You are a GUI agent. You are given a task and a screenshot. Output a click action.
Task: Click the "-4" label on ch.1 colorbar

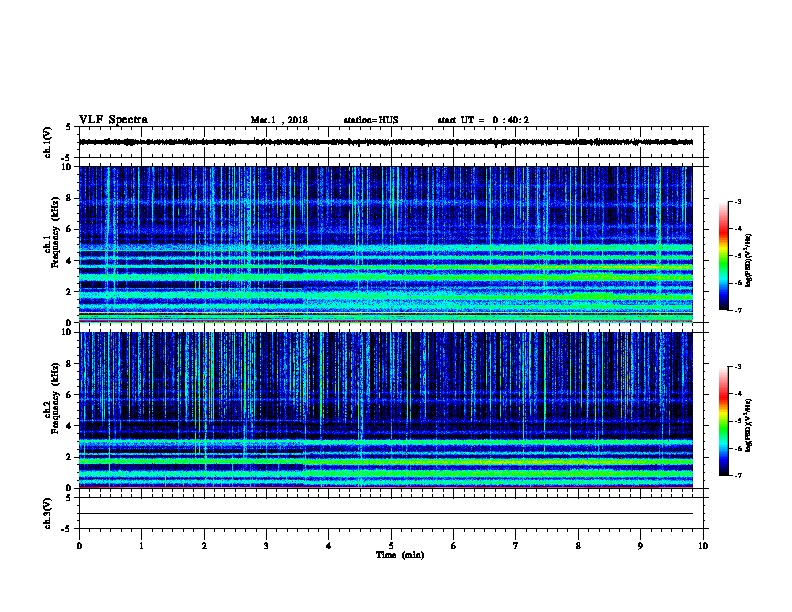[737, 229]
